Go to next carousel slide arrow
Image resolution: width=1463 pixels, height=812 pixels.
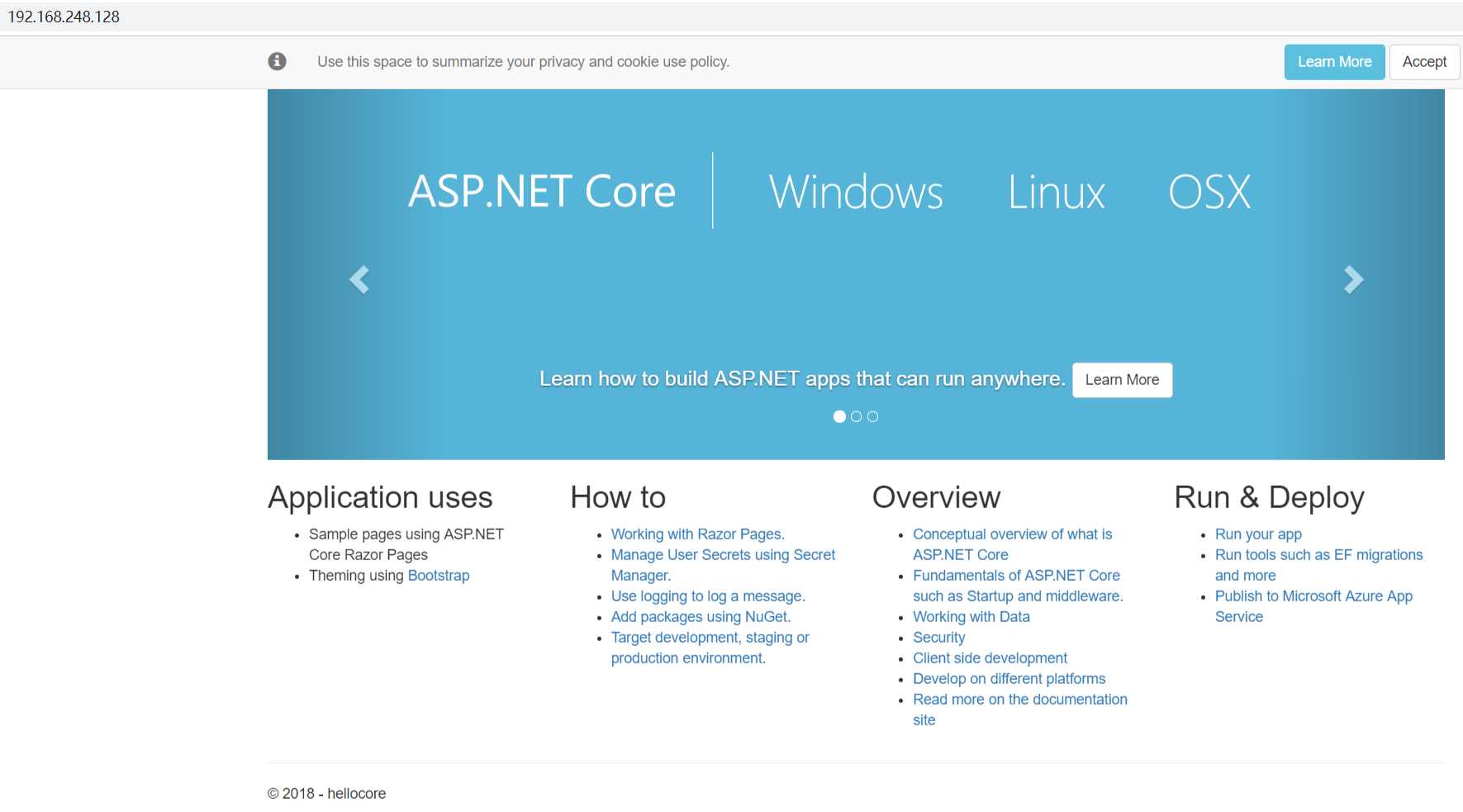(1353, 280)
